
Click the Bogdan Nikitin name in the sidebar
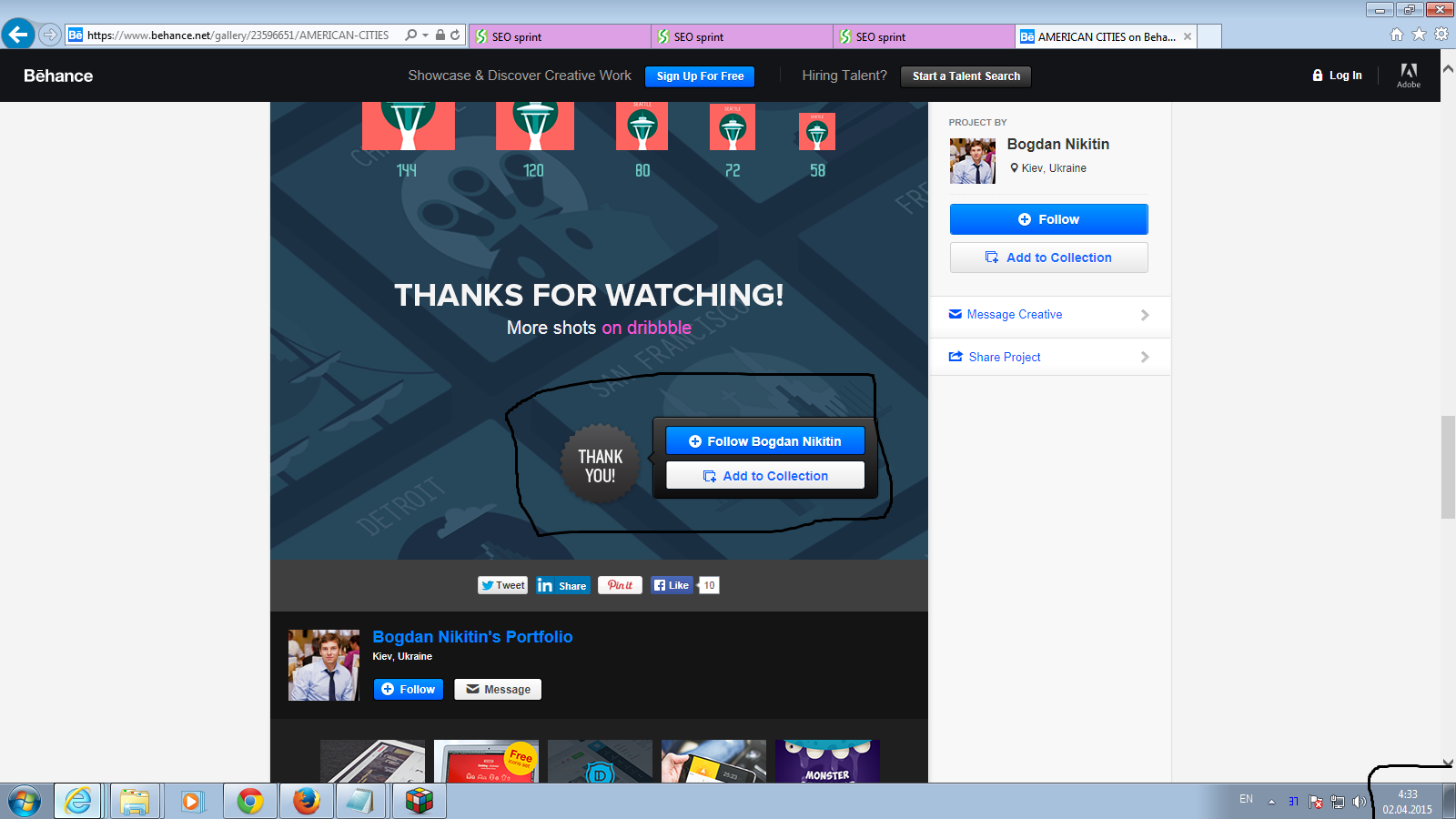pos(1058,144)
